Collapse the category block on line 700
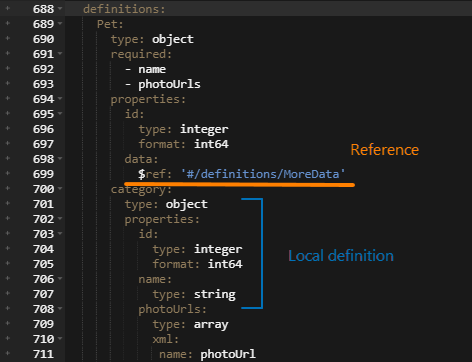Screen dimensions: 472x362 (x=60, y=188)
